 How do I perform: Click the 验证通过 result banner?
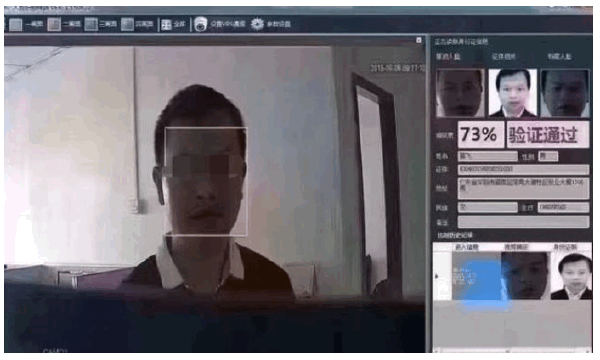pos(548,135)
